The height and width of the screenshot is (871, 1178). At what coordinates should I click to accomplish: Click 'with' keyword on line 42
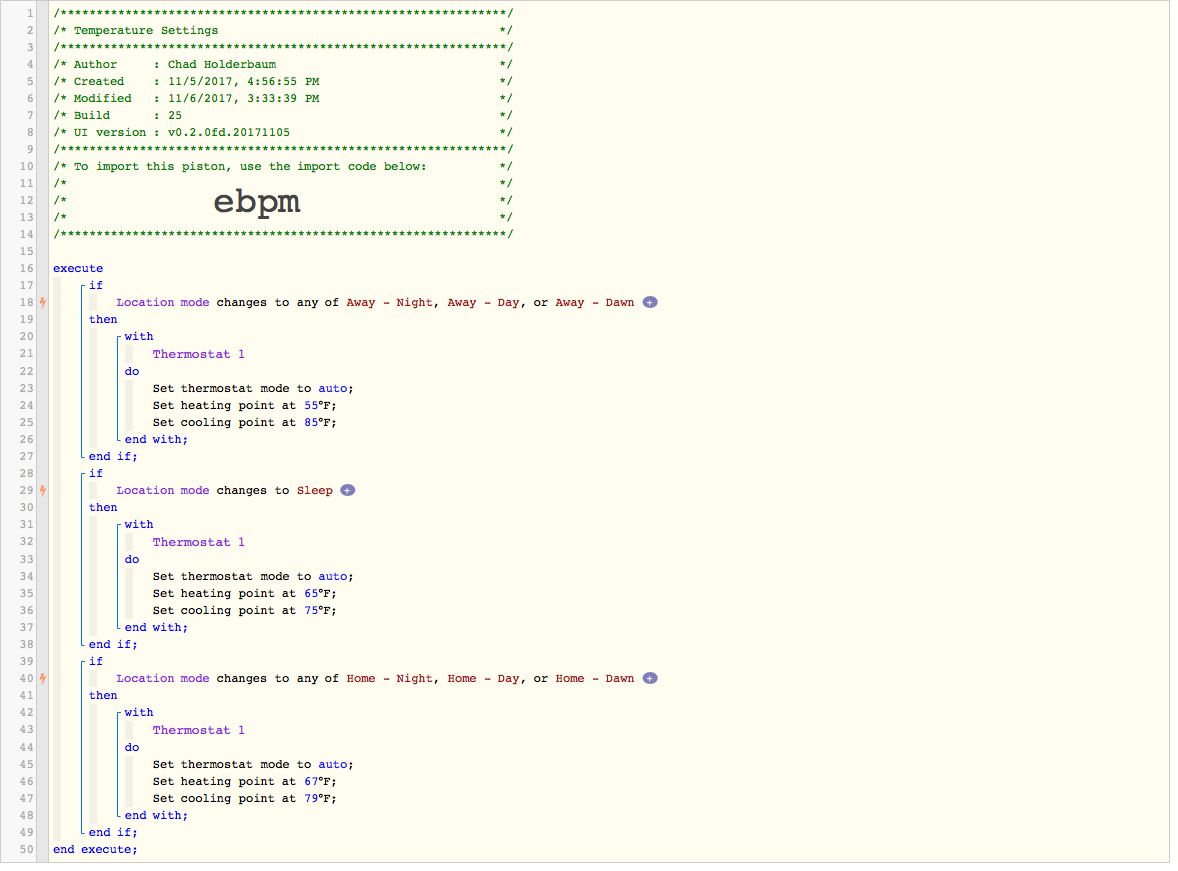pyautogui.click(x=139, y=712)
